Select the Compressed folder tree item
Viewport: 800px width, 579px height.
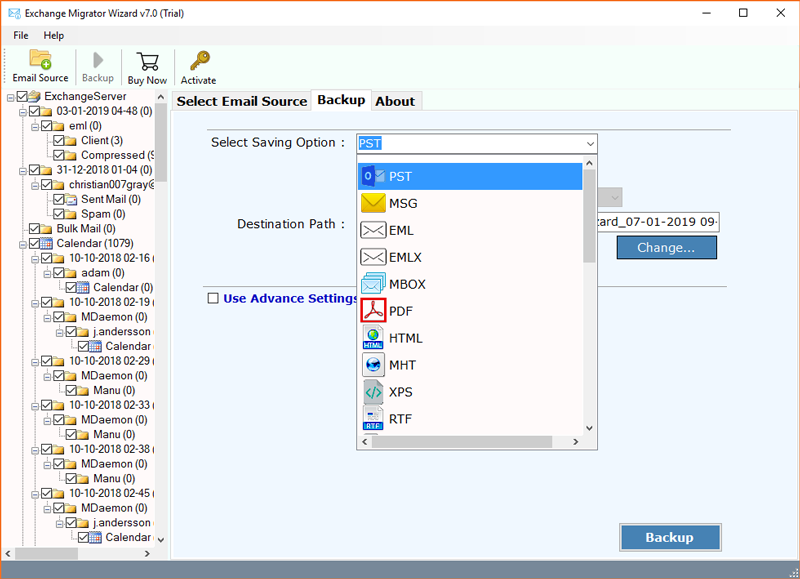pos(117,155)
